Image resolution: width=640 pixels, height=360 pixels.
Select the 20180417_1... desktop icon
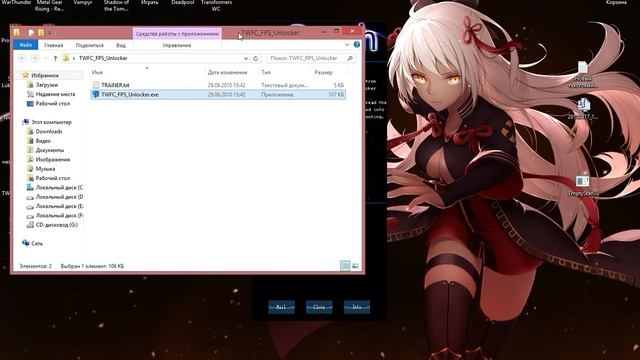click(x=583, y=109)
